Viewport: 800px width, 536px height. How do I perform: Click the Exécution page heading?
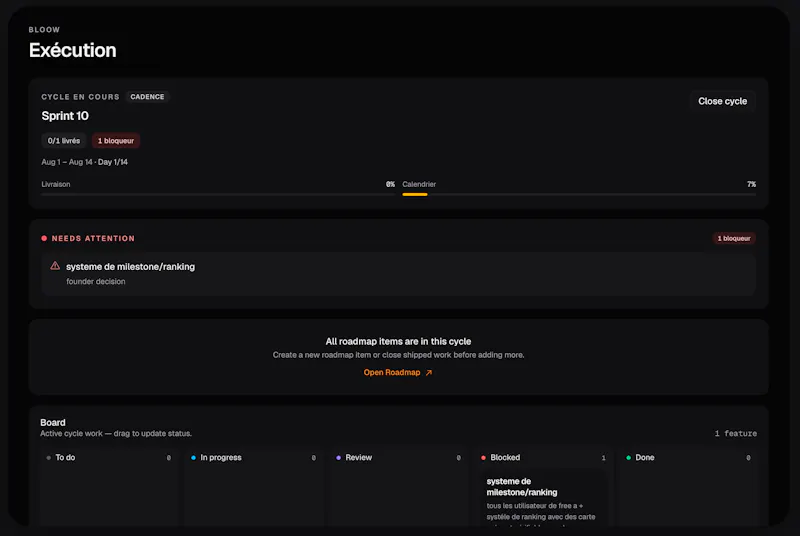(x=73, y=50)
